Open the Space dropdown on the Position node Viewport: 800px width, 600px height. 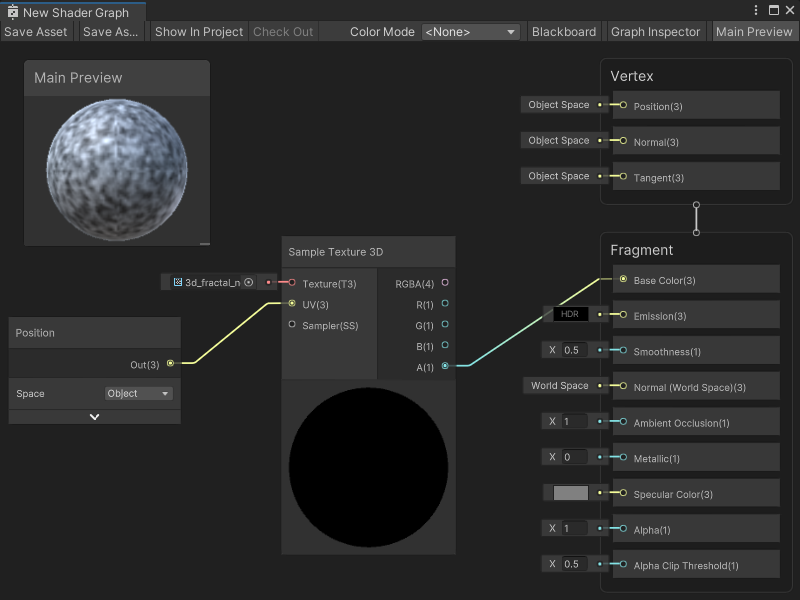(138, 393)
